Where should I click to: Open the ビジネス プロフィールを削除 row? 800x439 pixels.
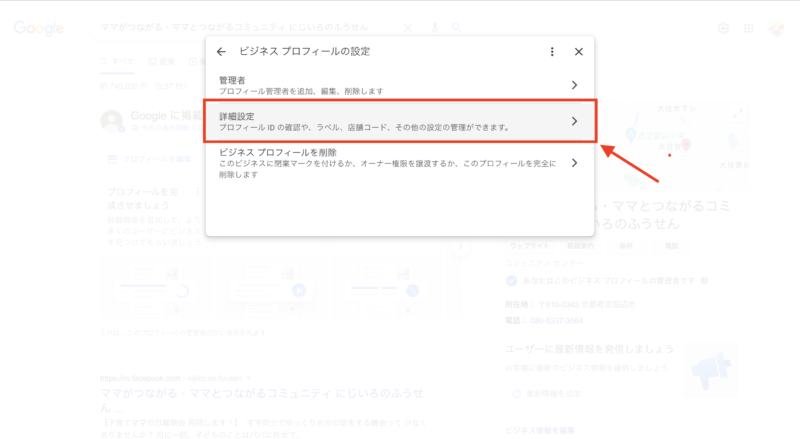pyautogui.click(x=400, y=163)
